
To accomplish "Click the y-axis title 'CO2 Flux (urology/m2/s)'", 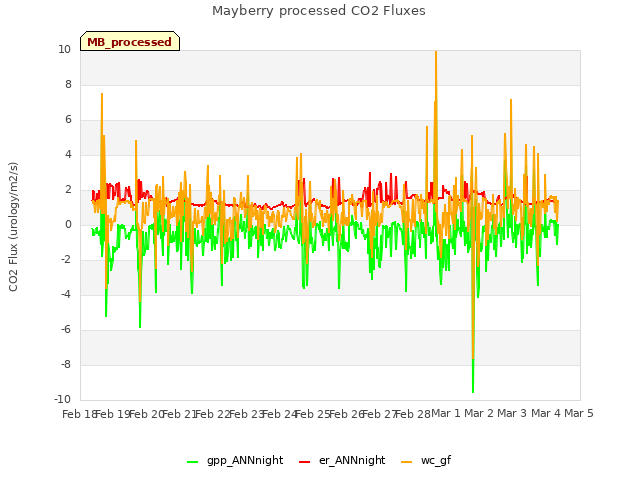I will pyautogui.click(x=13, y=227).
